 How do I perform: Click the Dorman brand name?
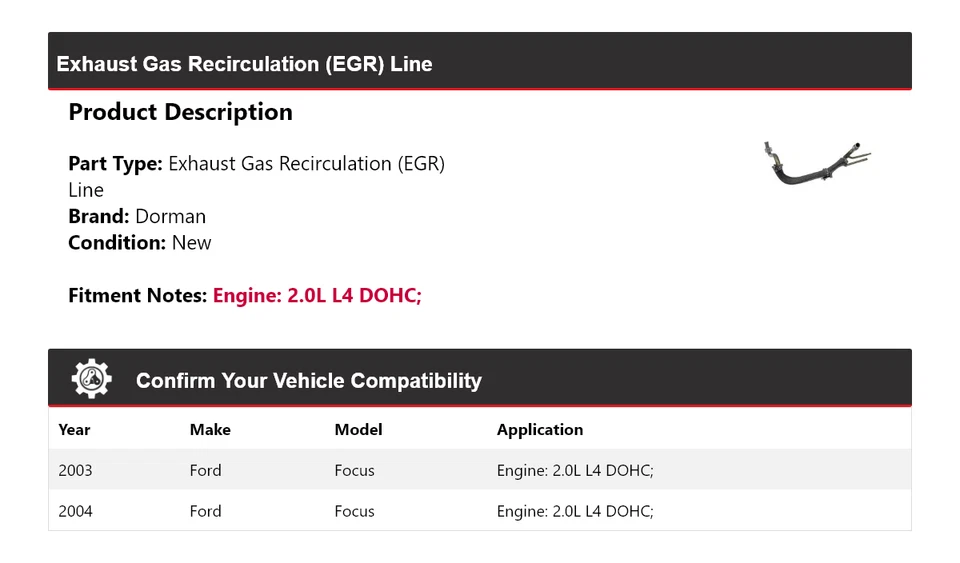[x=170, y=216]
